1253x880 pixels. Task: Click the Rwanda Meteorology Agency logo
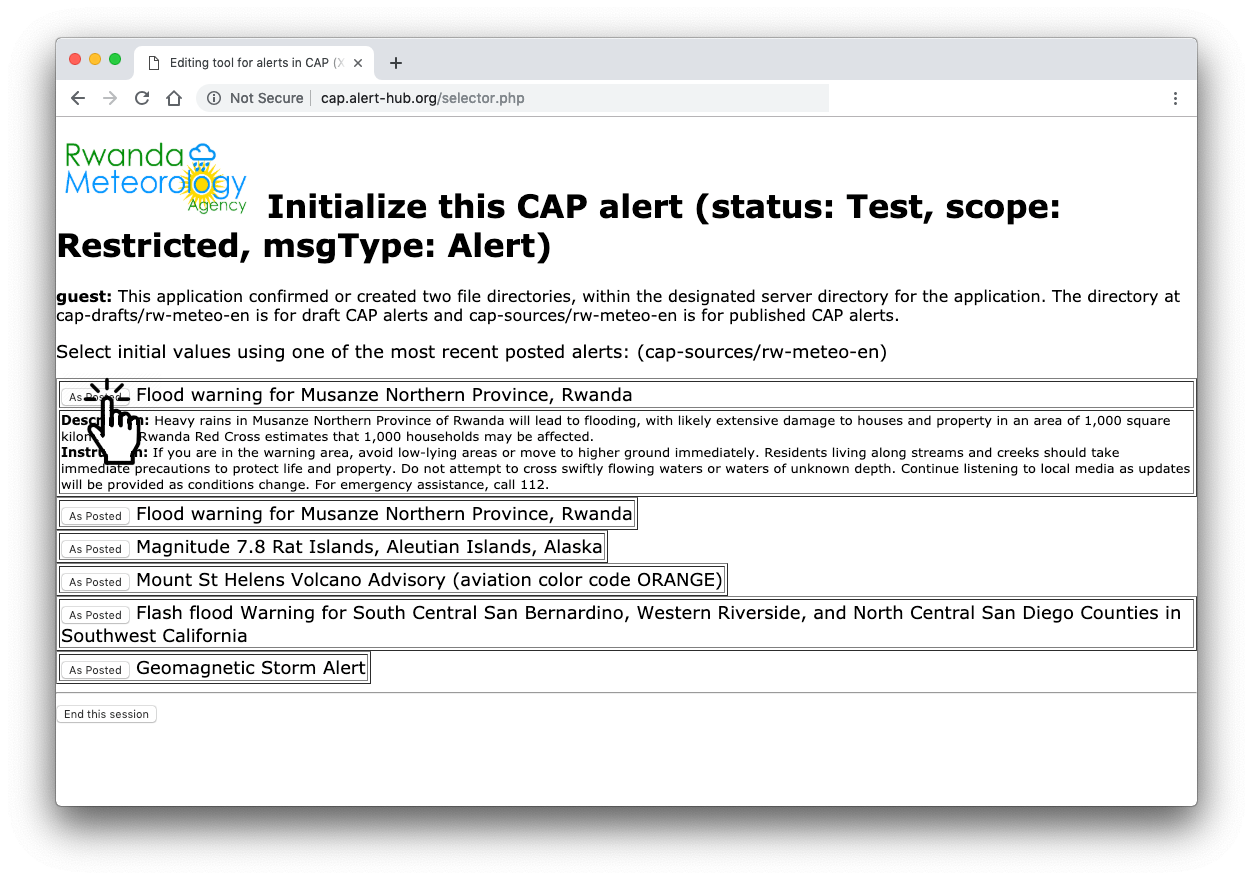155,178
